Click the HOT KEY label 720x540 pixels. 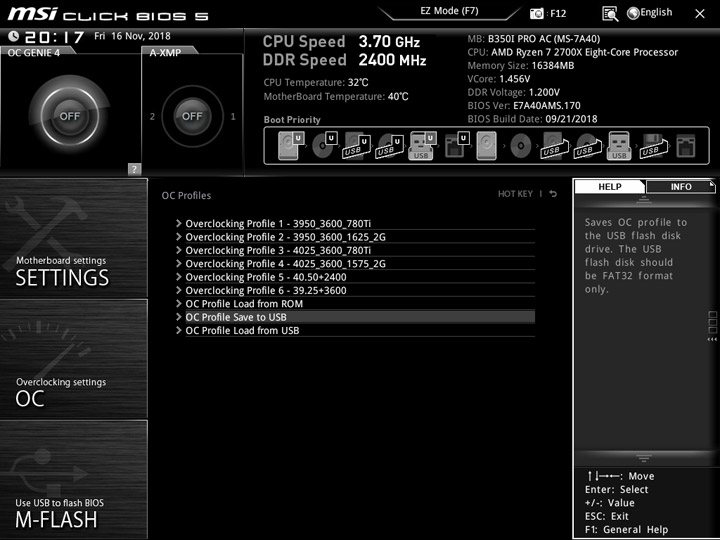pos(515,194)
